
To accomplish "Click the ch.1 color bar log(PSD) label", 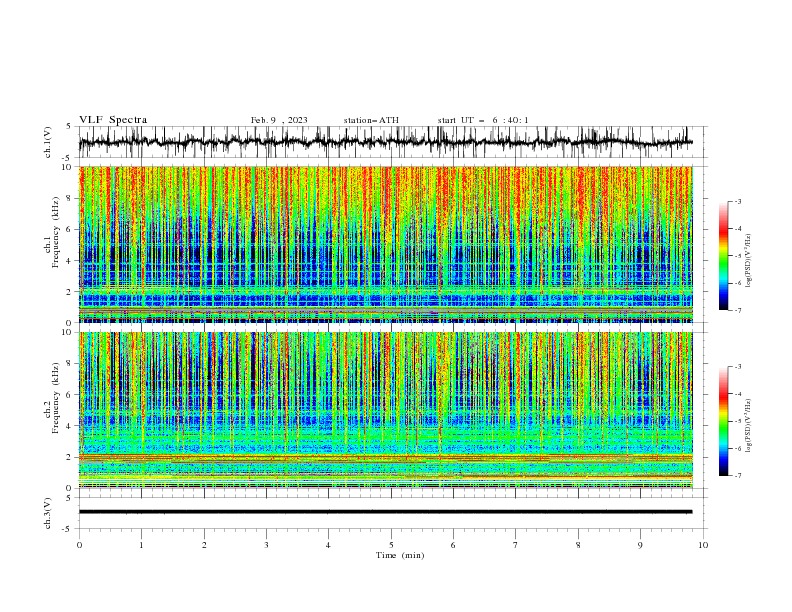I will pyautogui.click(x=748, y=261).
